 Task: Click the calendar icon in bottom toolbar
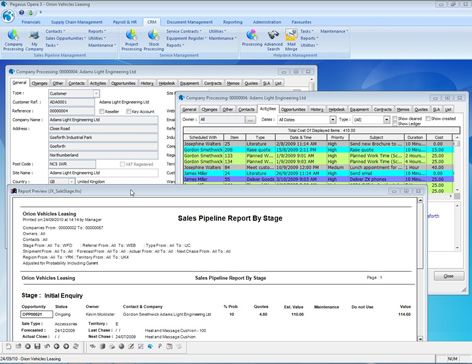(x=169, y=346)
